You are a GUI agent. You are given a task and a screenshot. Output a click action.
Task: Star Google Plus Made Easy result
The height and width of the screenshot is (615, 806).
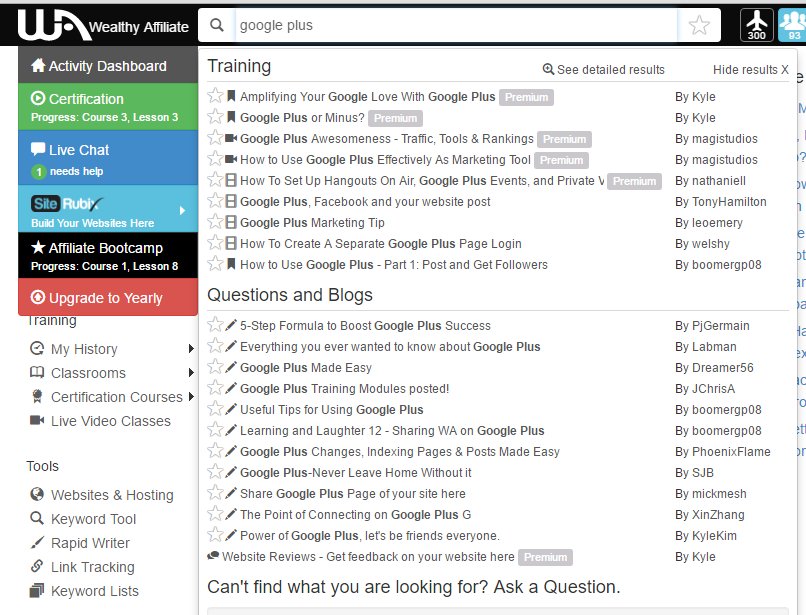(x=215, y=367)
